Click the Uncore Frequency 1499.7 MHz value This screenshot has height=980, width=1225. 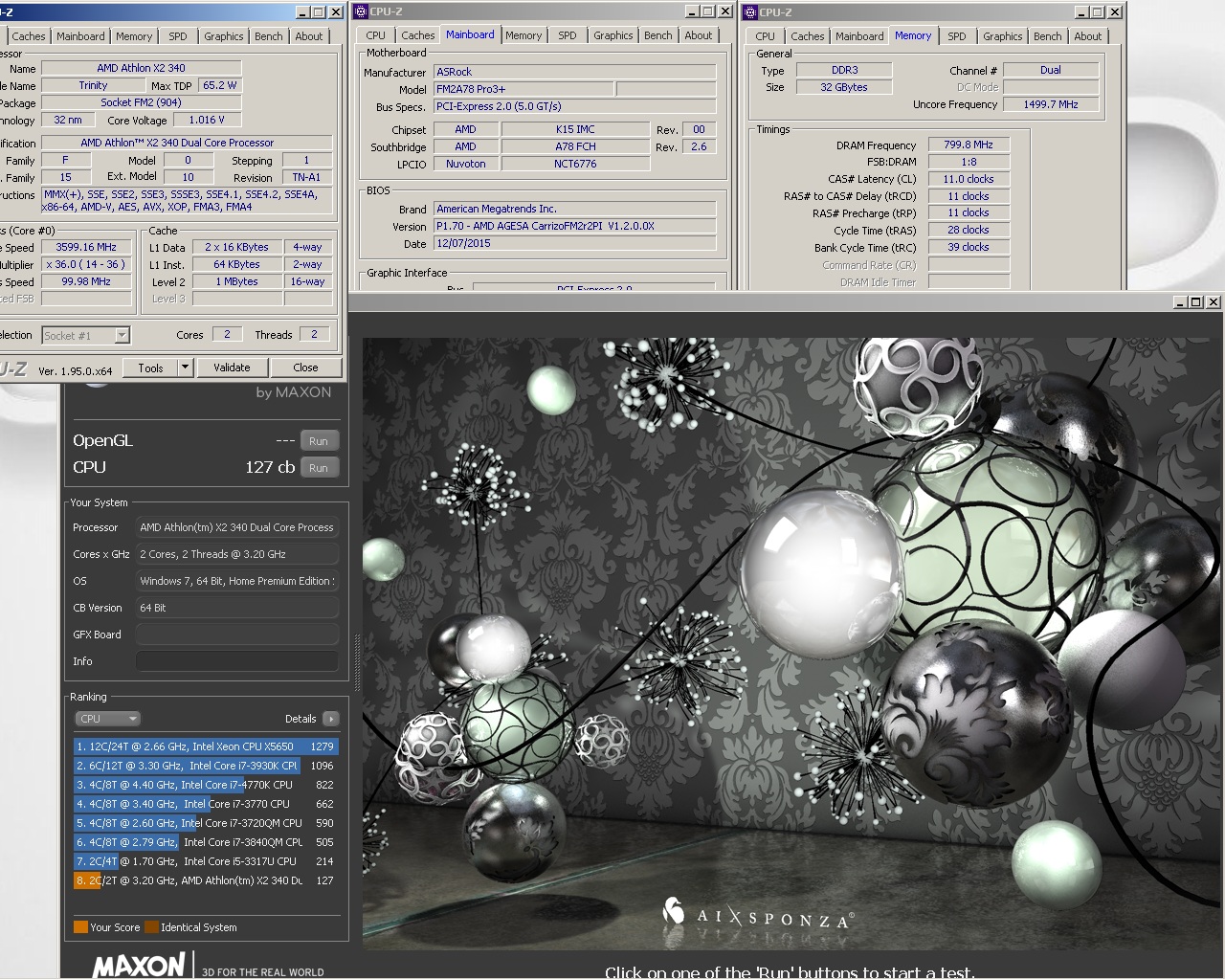pos(1051,104)
